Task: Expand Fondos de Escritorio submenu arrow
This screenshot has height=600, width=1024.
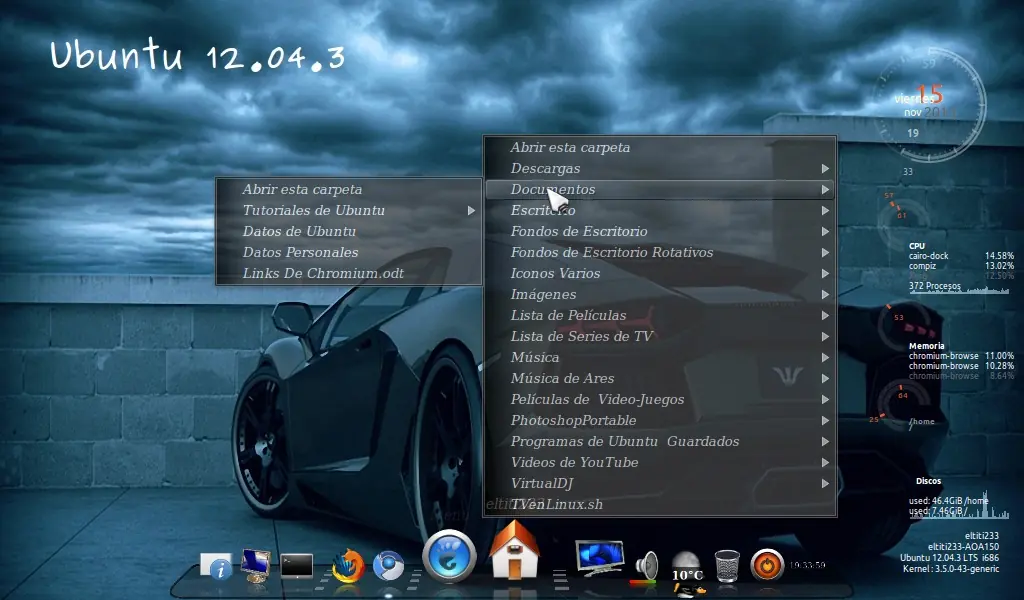Action: click(825, 232)
